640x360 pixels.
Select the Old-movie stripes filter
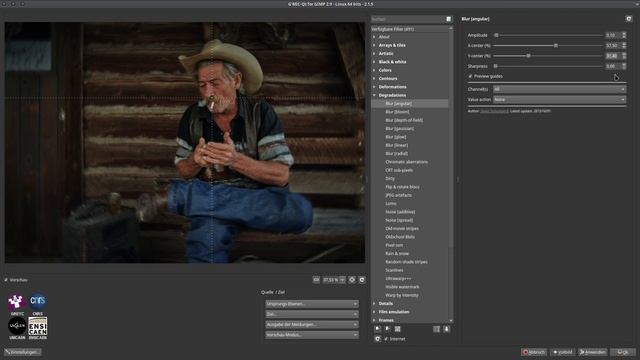[402, 229]
